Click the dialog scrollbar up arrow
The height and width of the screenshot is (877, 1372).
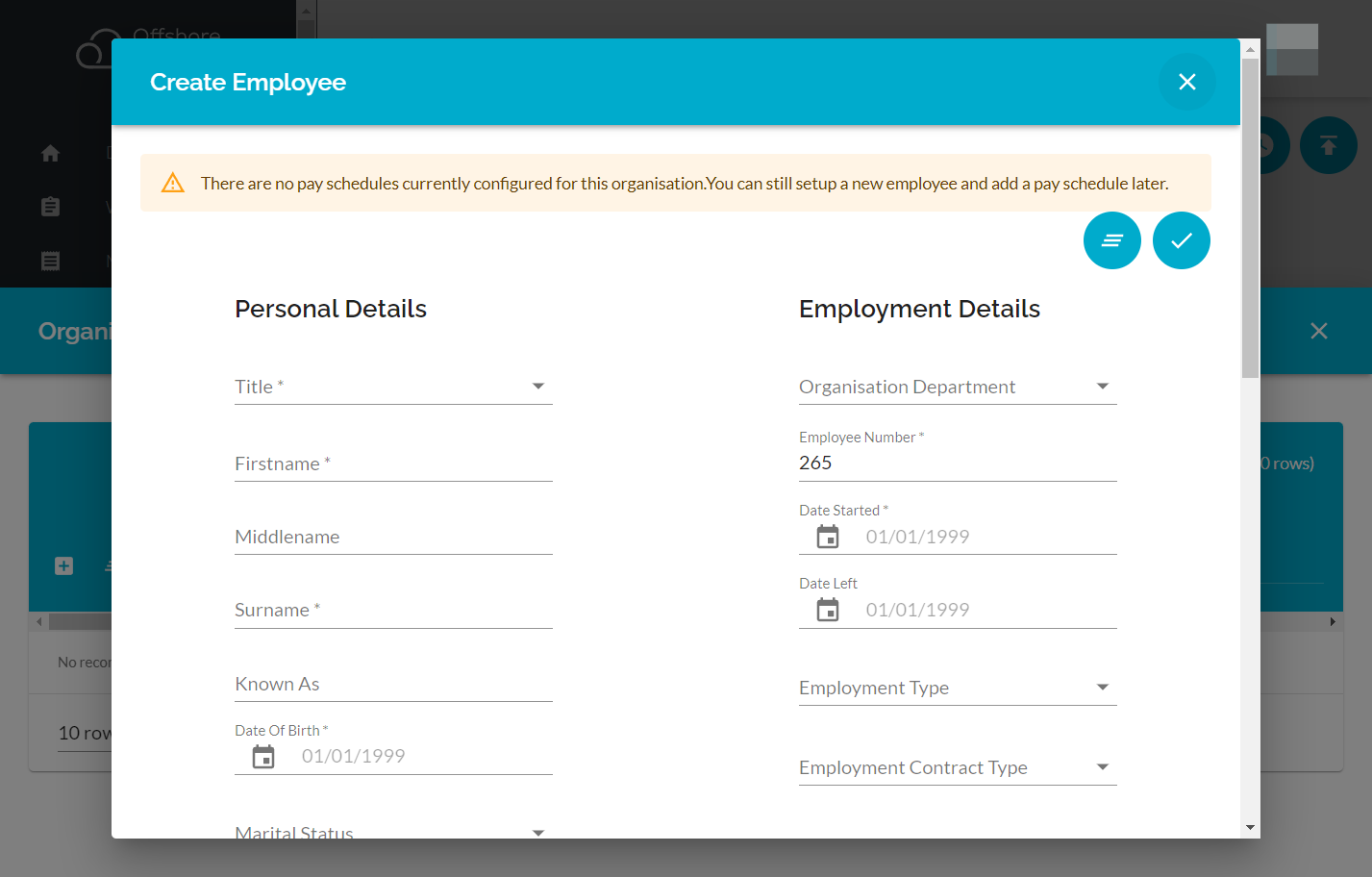click(x=1250, y=49)
